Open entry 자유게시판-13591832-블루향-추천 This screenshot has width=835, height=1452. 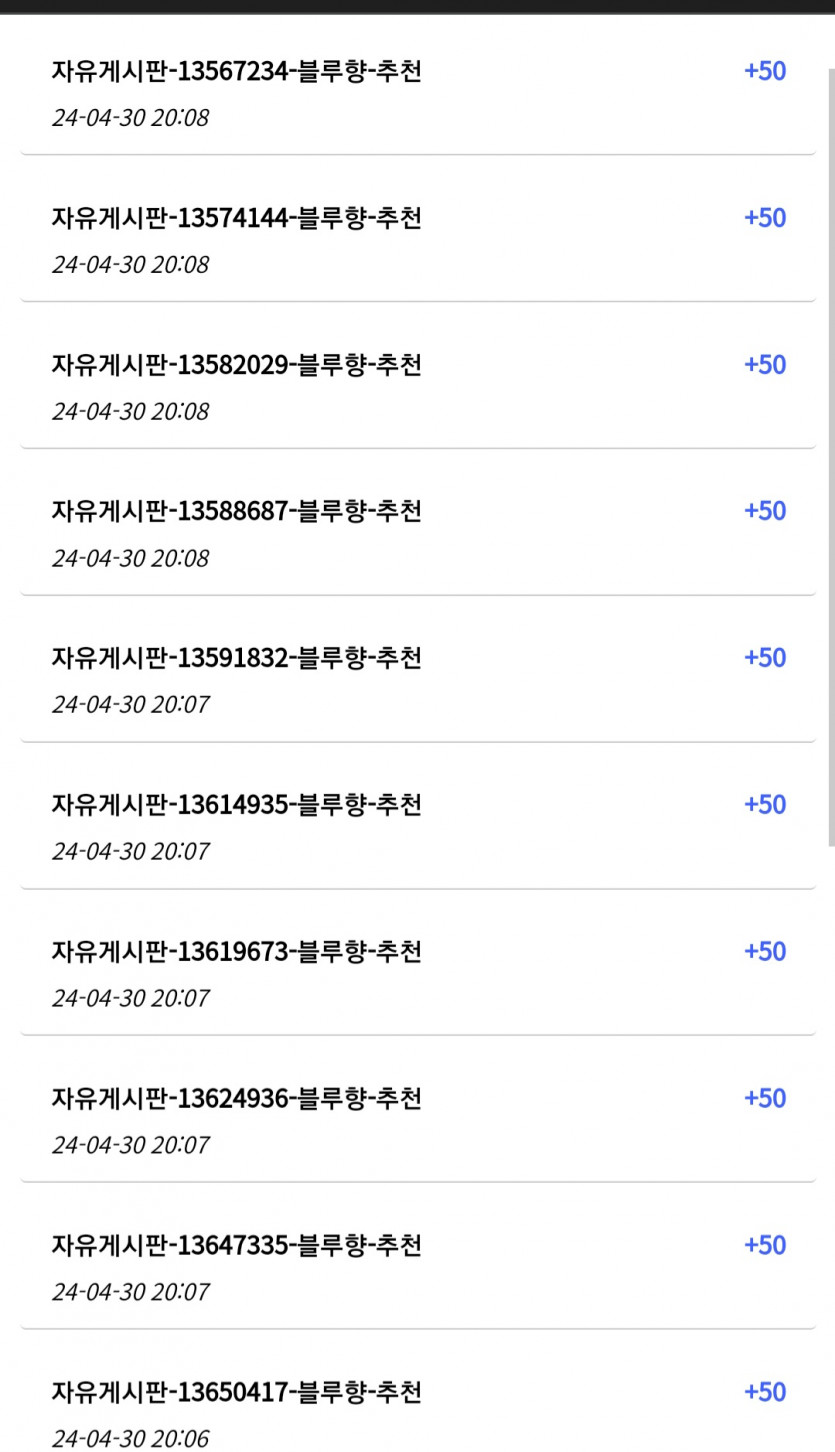236,658
